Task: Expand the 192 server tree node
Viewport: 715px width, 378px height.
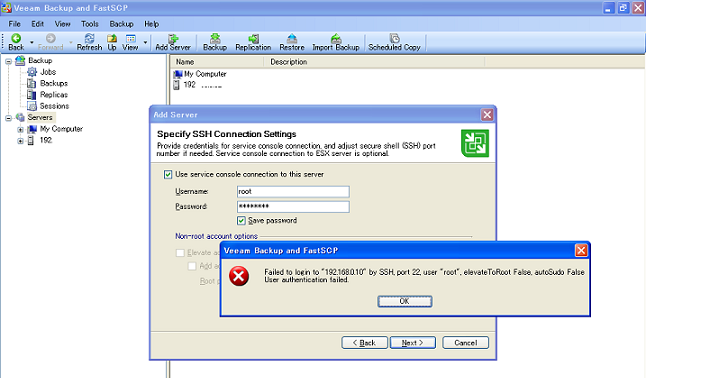Action: point(20,141)
